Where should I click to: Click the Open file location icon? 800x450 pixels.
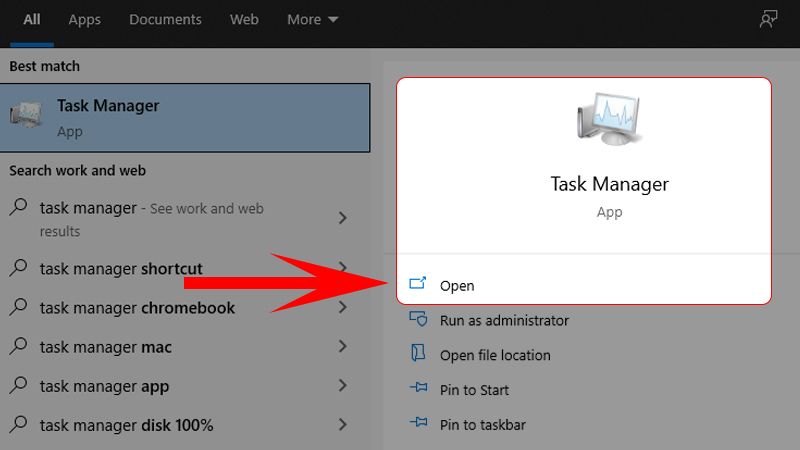418,355
